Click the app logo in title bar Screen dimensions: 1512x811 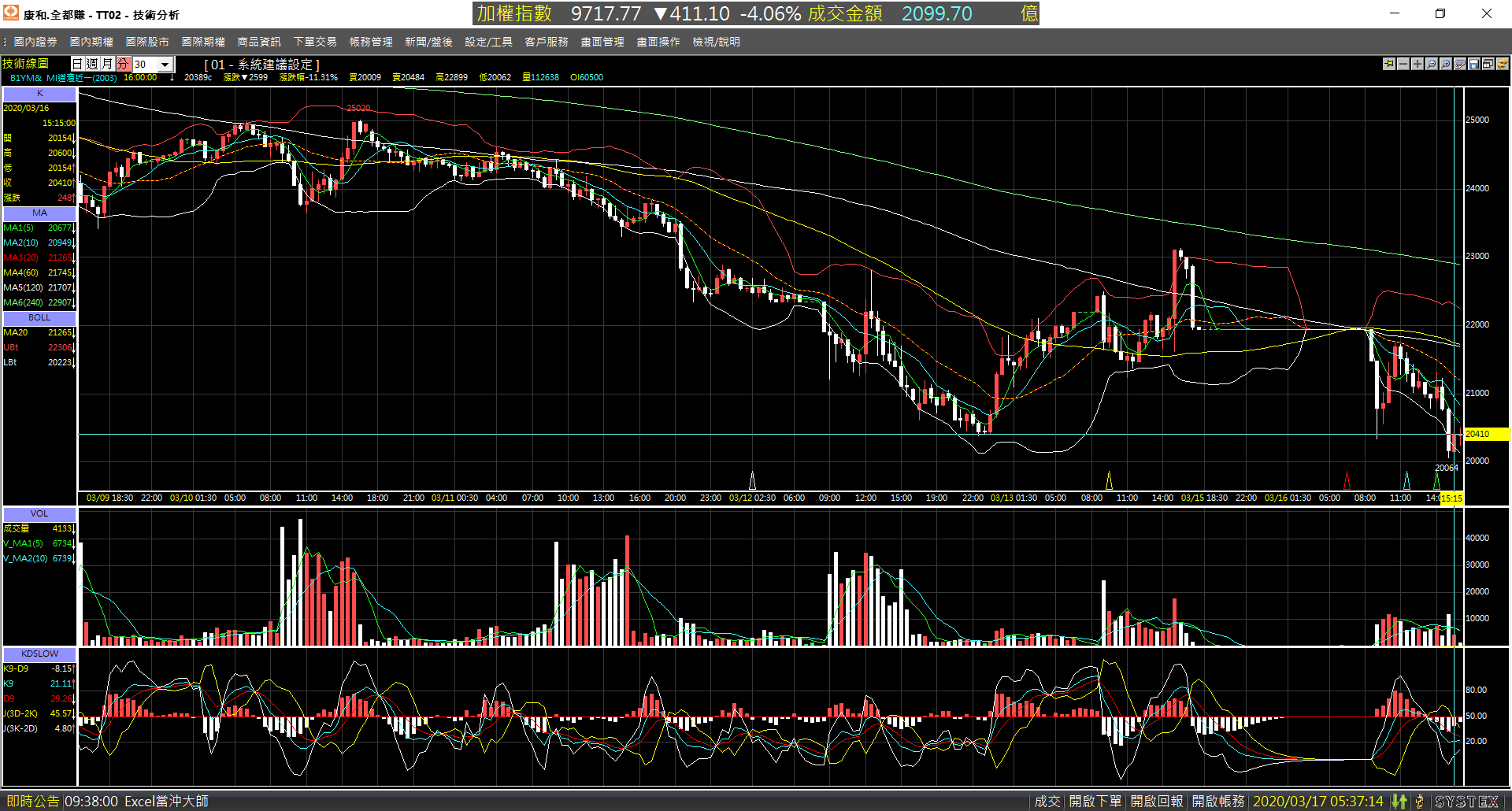tap(11, 13)
